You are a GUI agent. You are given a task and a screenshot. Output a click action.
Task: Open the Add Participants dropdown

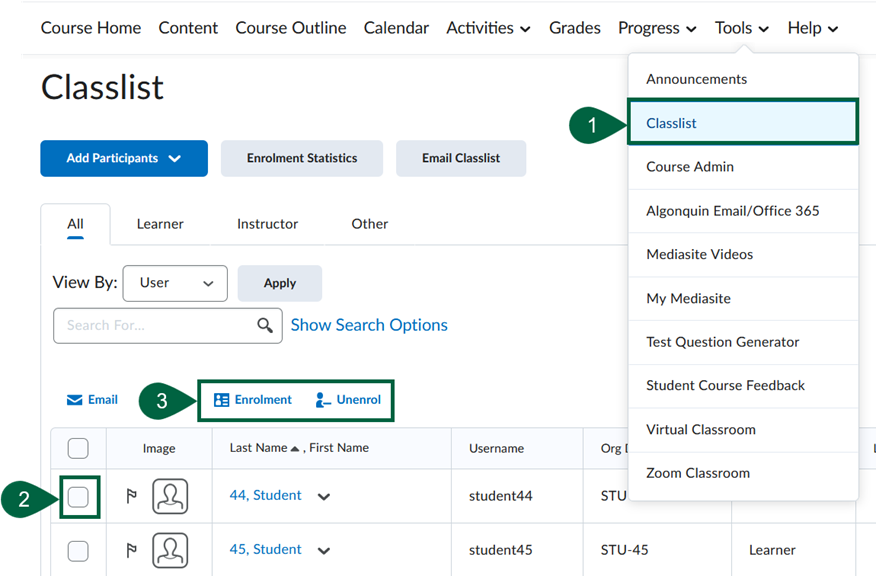coord(123,158)
